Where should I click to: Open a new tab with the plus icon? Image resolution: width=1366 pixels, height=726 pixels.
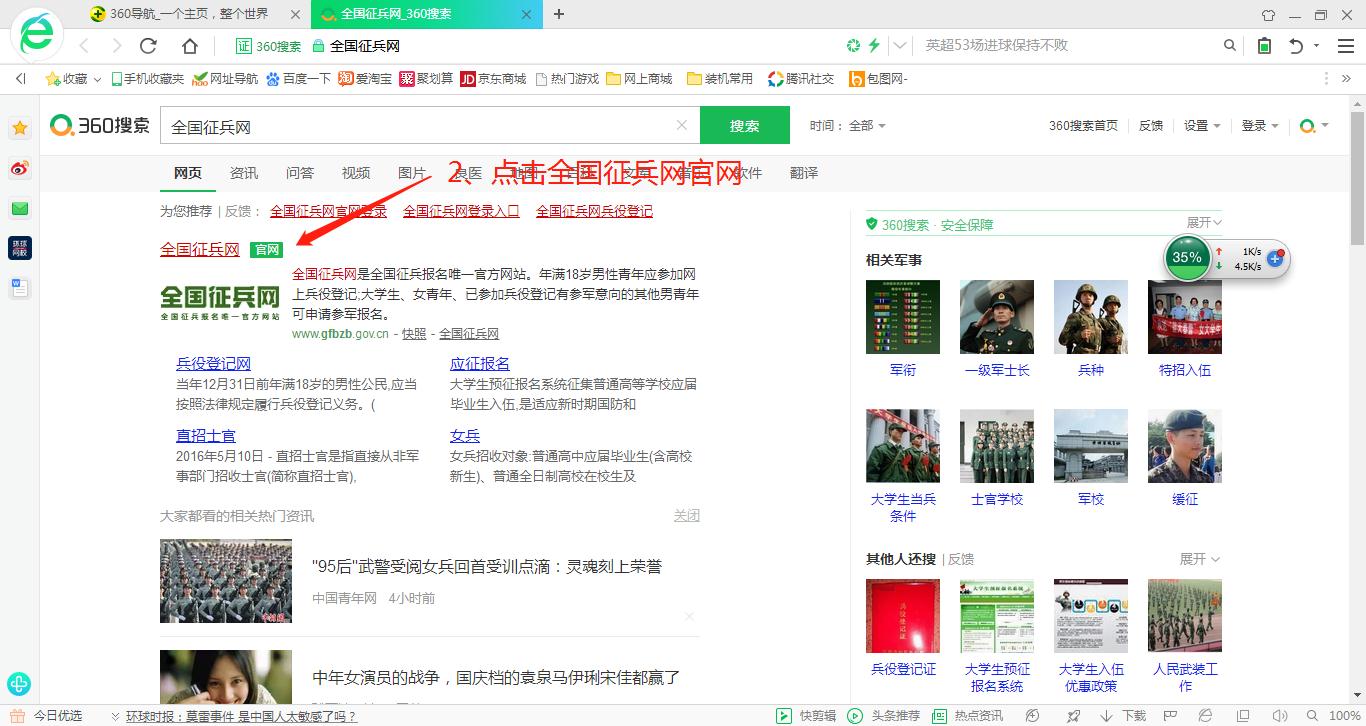(x=559, y=14)
